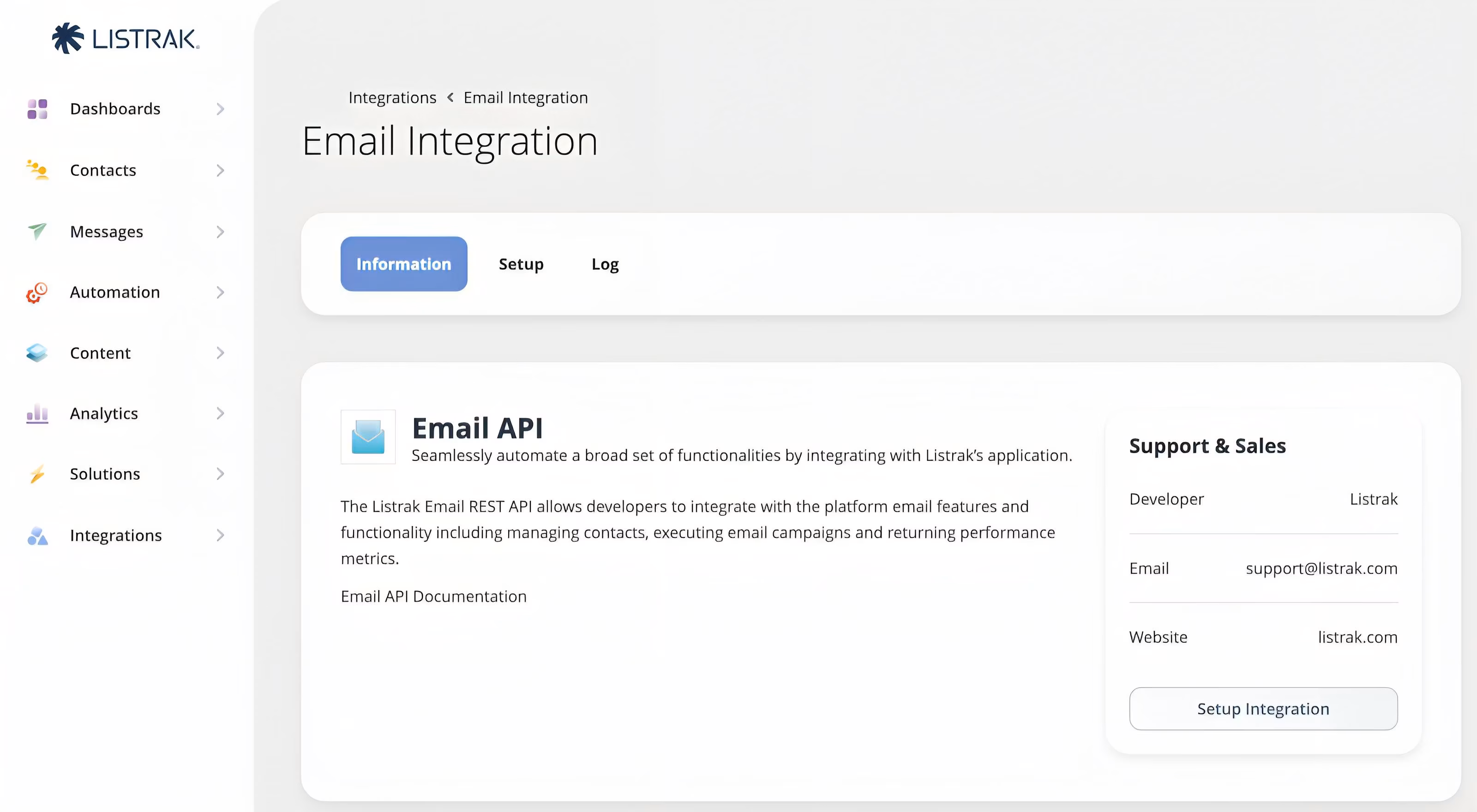This screenshot has height=812, width=1477.
Task: Click the Developer label
Action: coord(1166,499)
